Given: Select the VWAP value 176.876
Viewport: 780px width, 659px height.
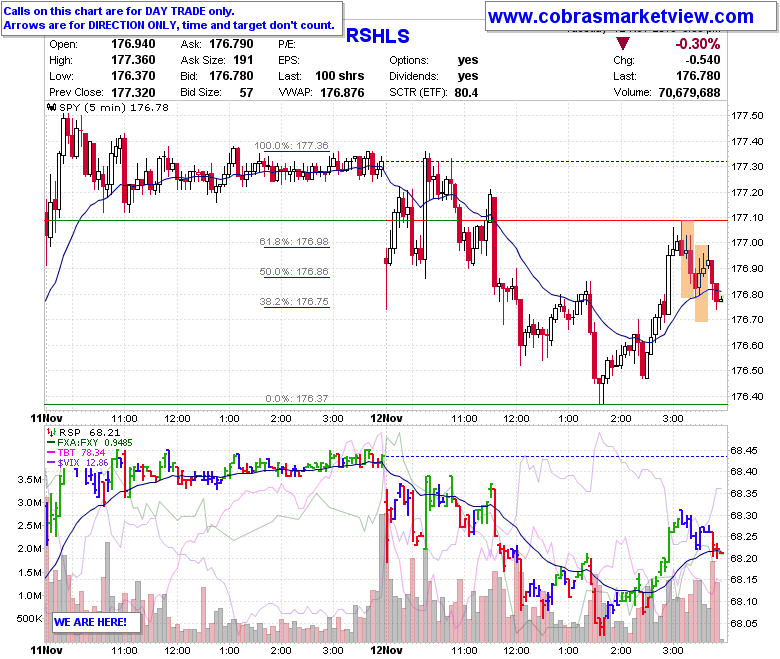Looking at the screenshot, I should pos(342,93).
